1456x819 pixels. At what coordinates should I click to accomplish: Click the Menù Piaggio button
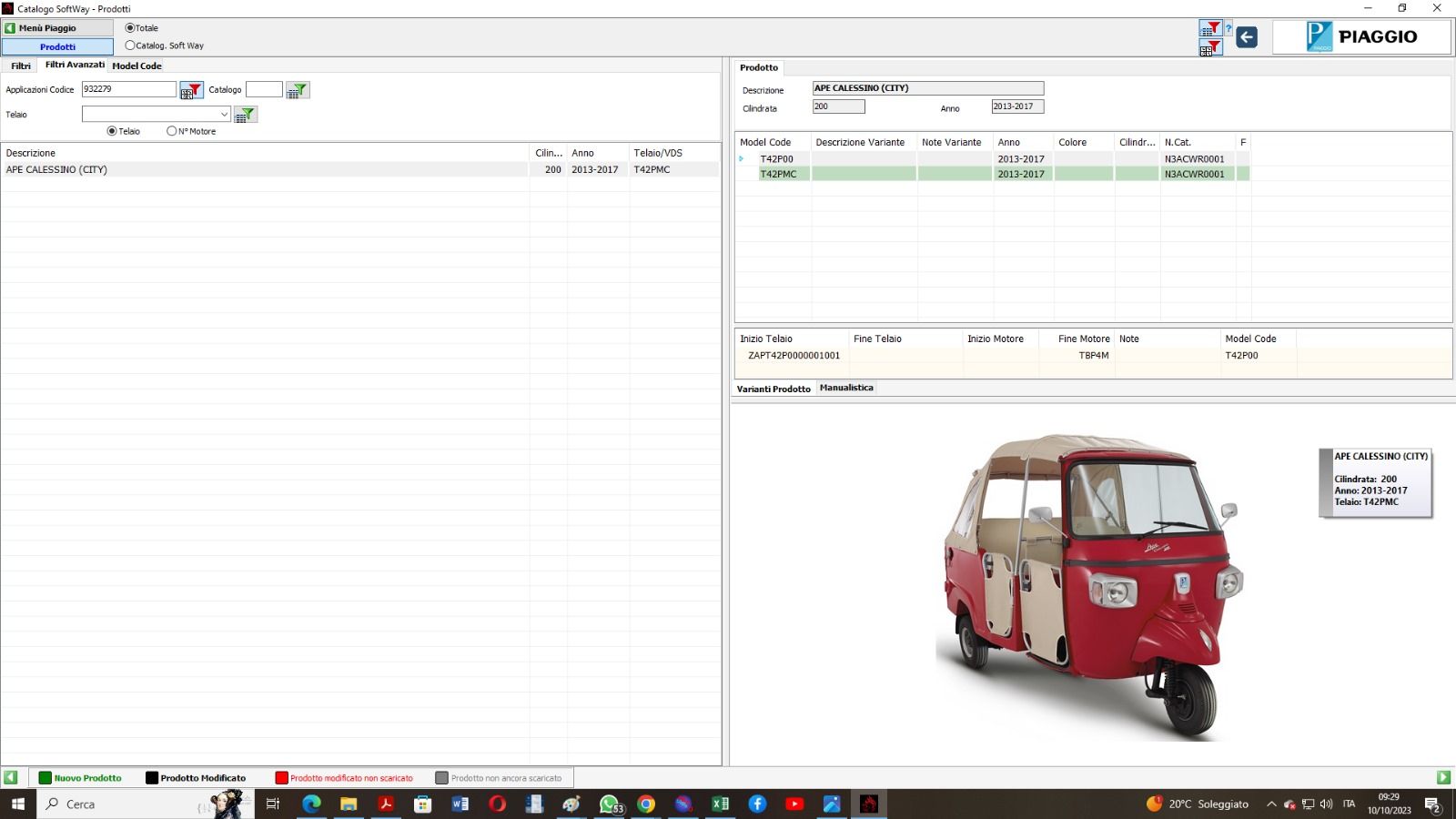click(56, 28)
